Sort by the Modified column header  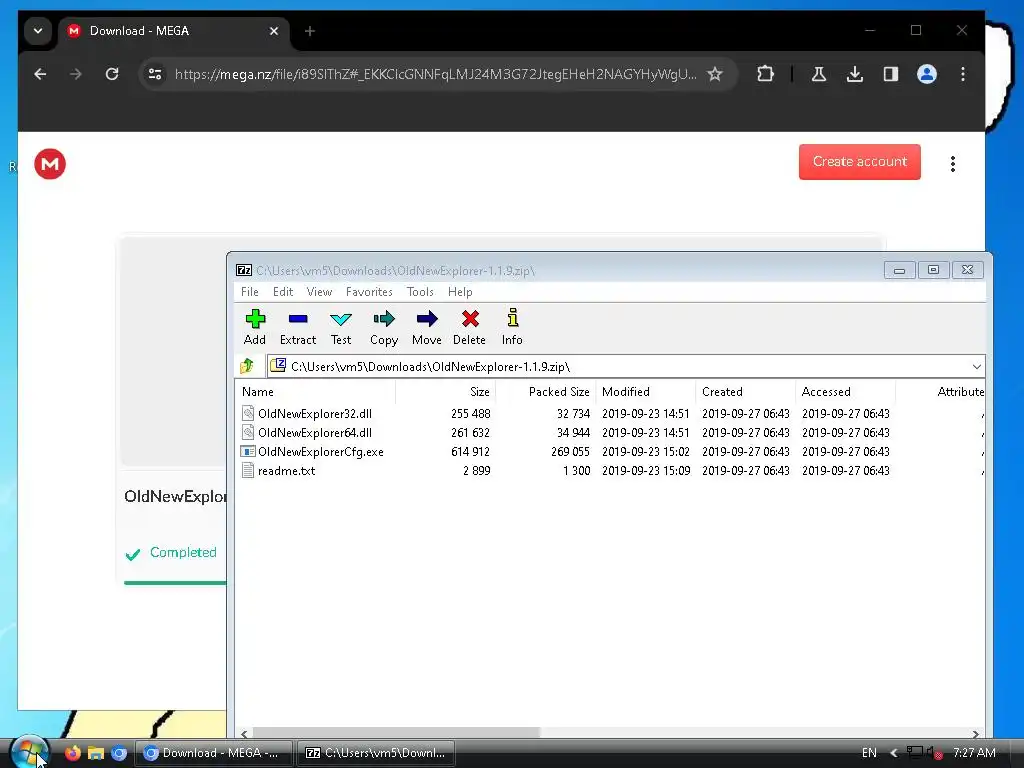click(645, 392)
